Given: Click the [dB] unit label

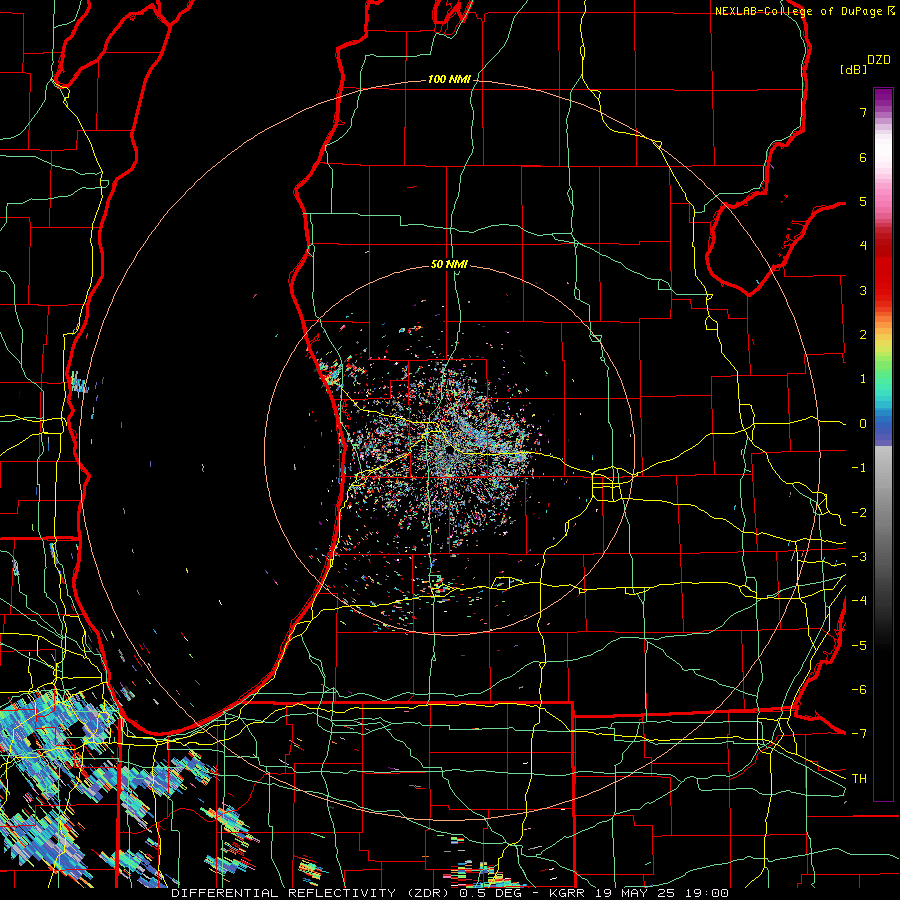Looking at the screenshot, I should pos(853,69).
